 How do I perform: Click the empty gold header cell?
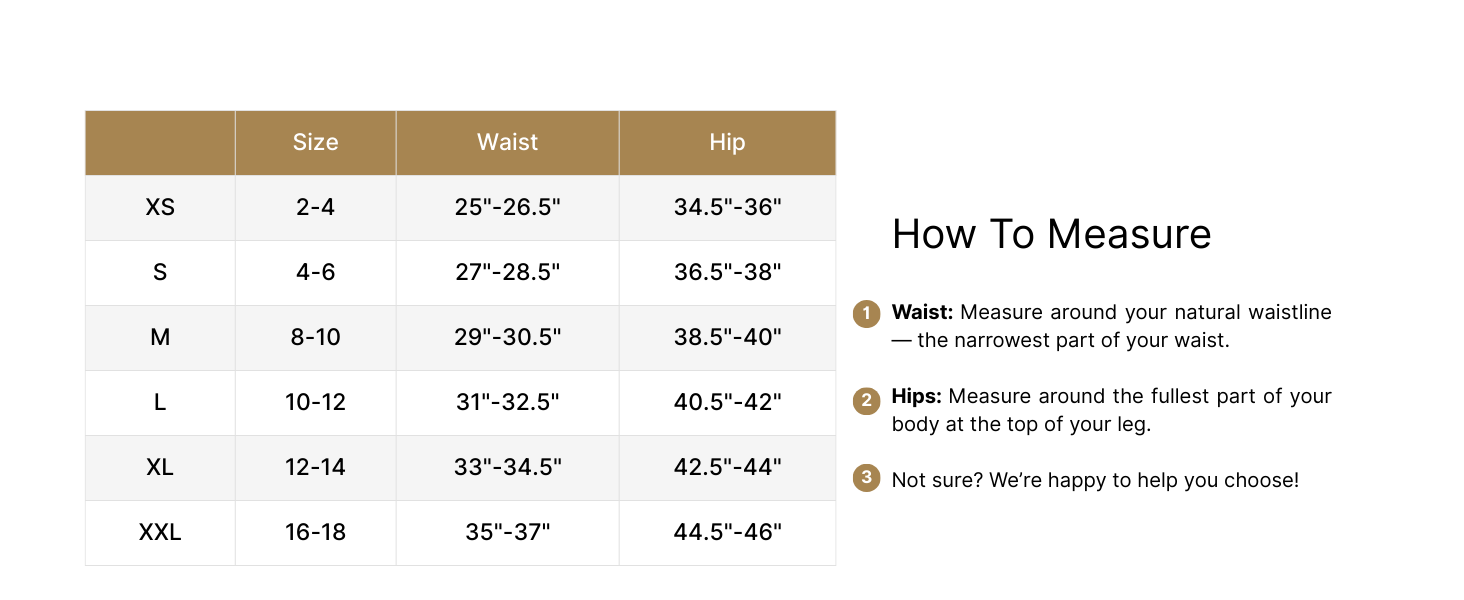pyautogui.click(x=160, y=143)
